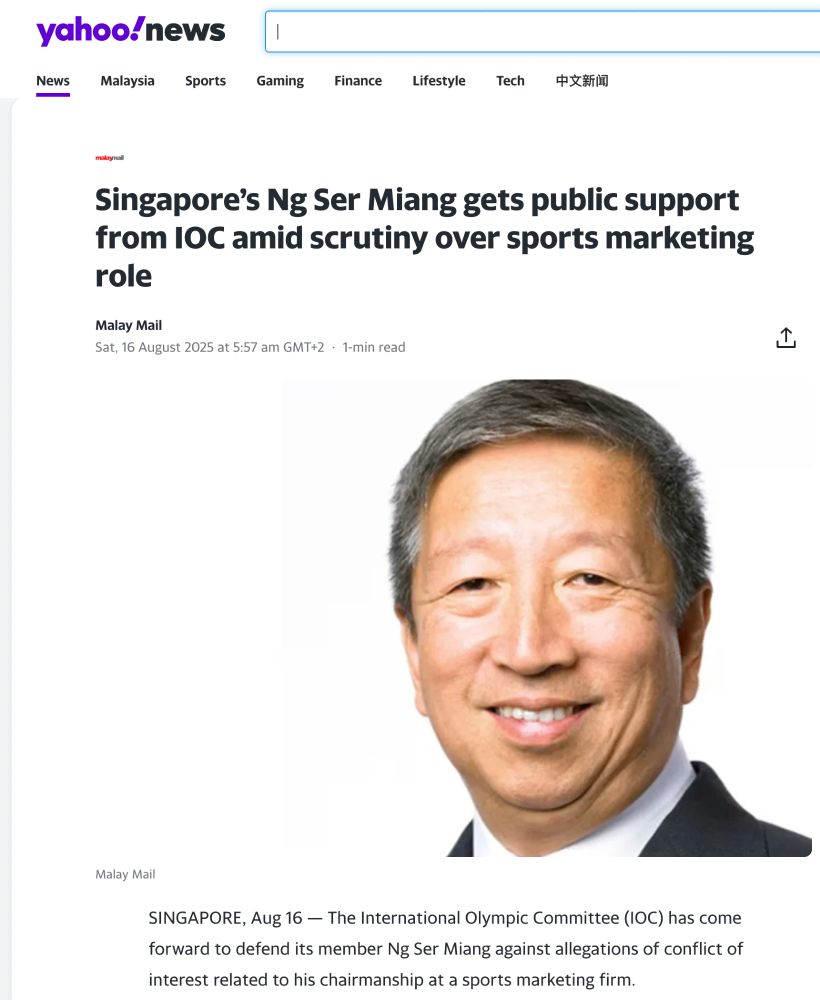This screenshot has width=820, height=1000.
Task: Select the News tab
Action: [x=53, y=81]
